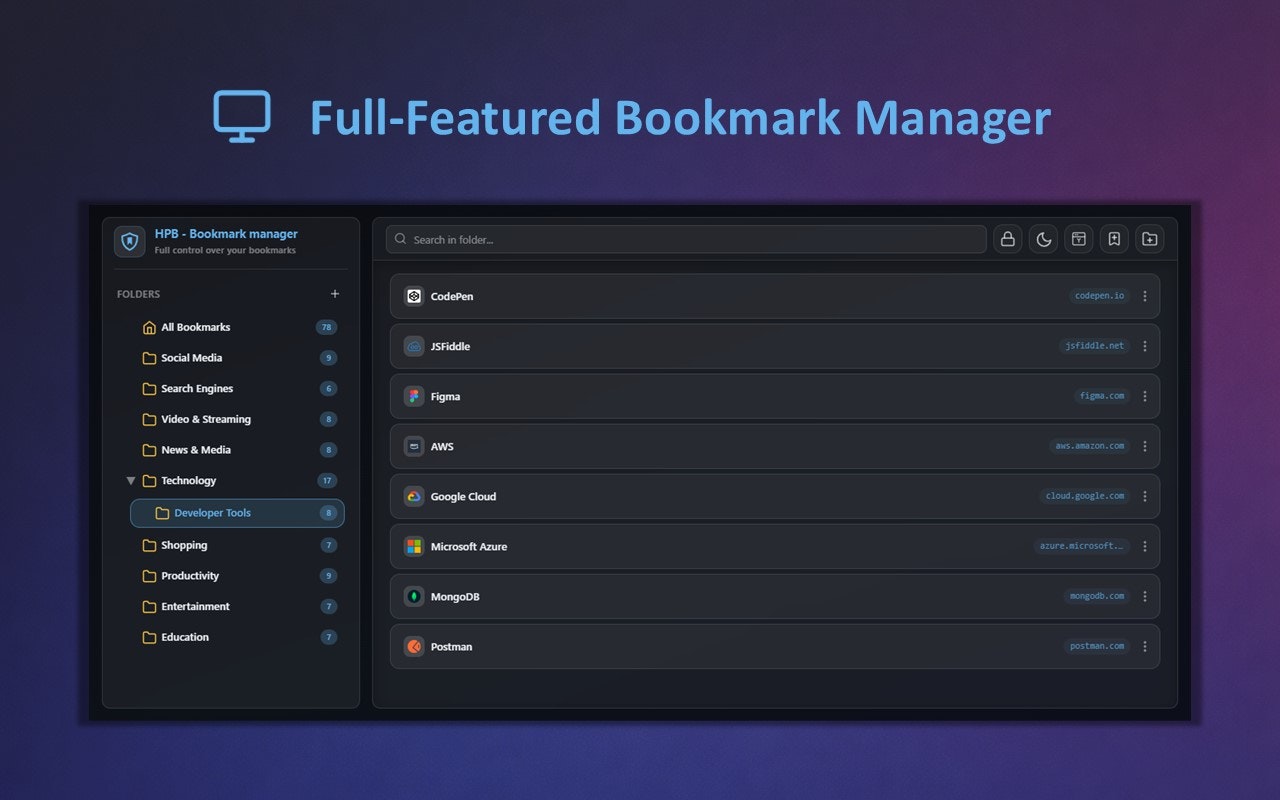
Task: Click the lock icon in the toolbar
Action: coord(1007,239)
